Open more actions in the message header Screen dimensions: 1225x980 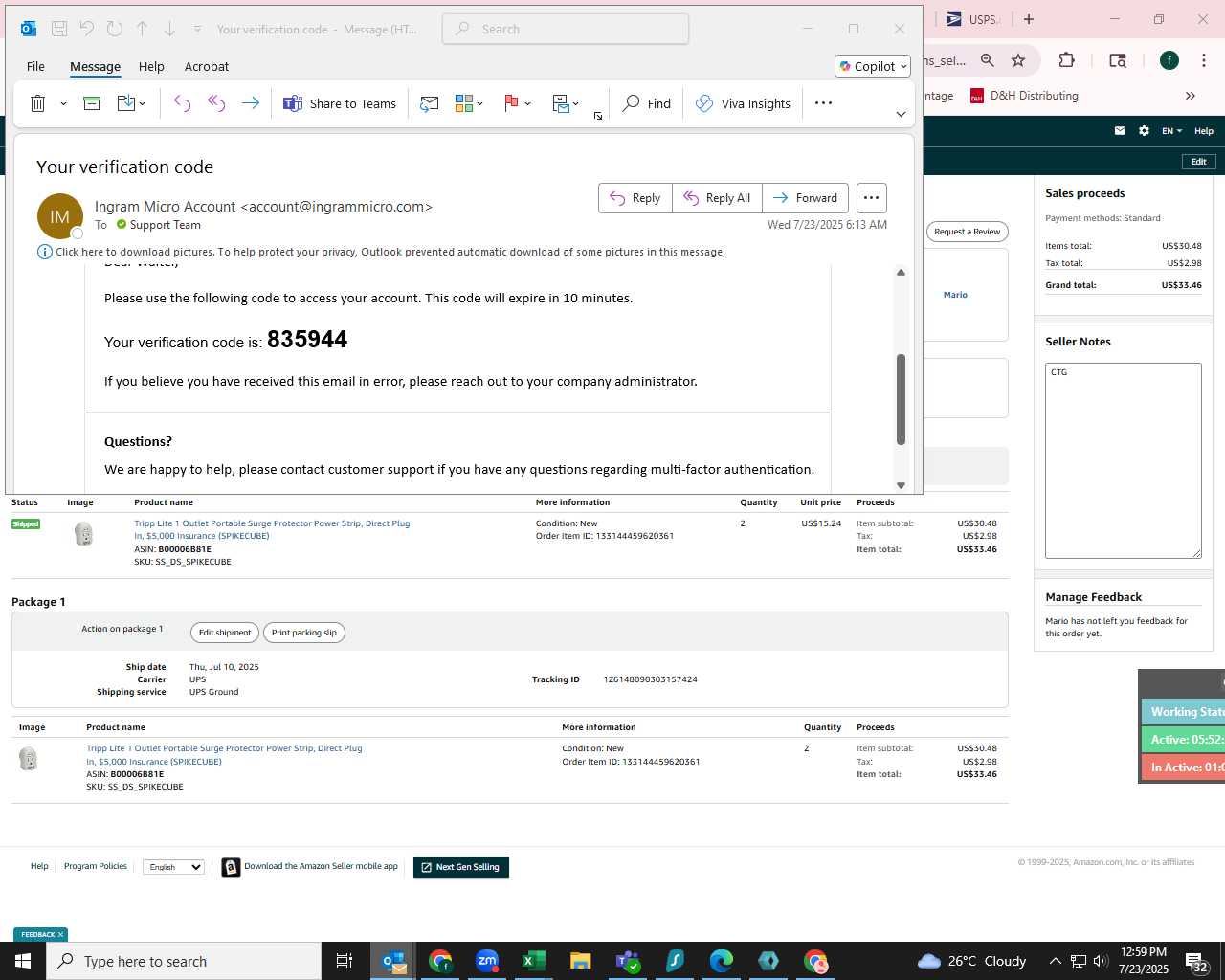pos(871,198)
